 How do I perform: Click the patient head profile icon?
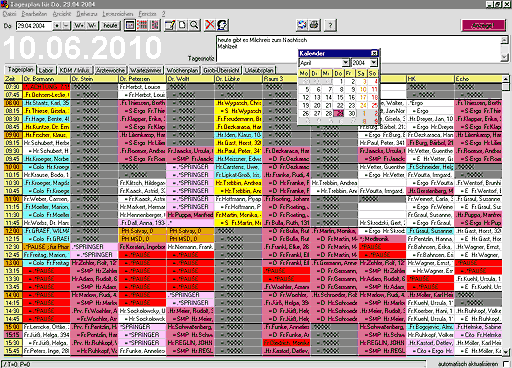pyautogui.click(x=222, y=25)
